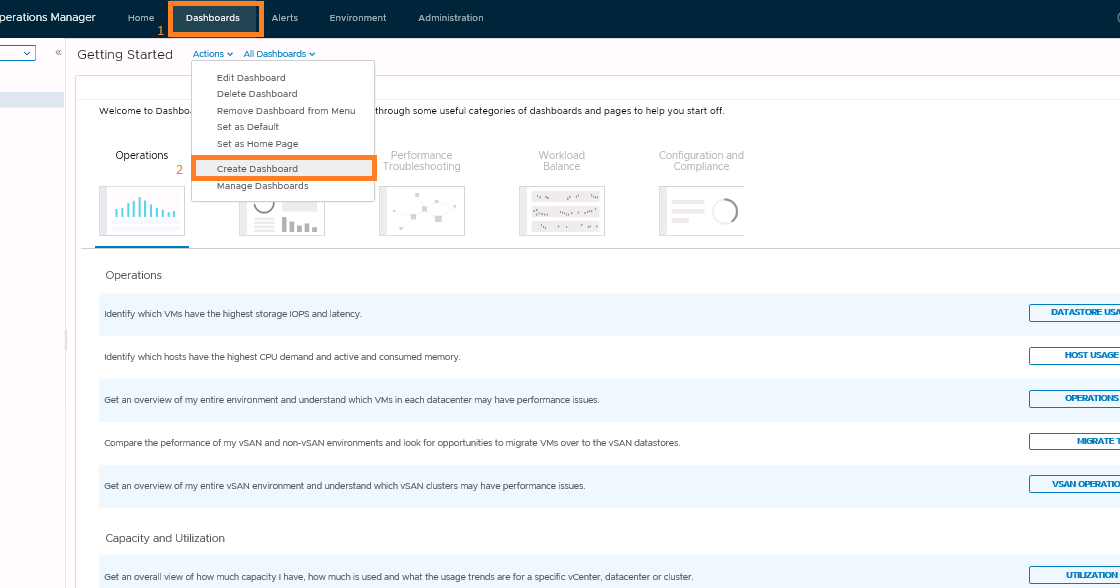Open the All Dashboards dropdown

click(x=278, y=53)
